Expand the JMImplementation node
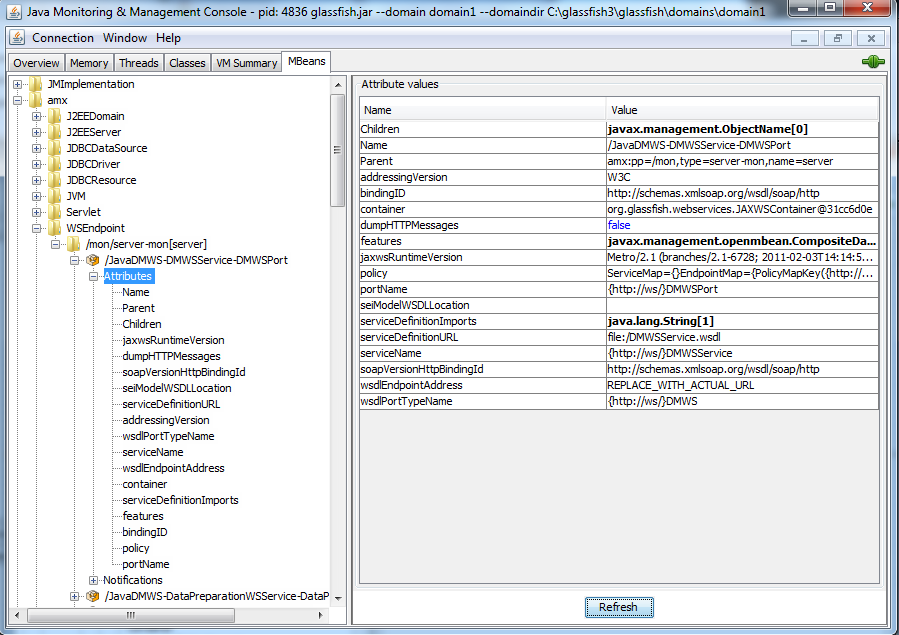 (x=17, y=84)
